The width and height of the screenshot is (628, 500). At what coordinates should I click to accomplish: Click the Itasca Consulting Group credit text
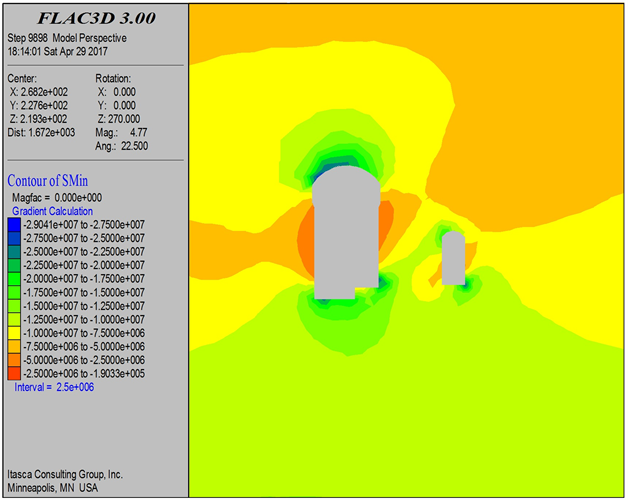coord(65,473)
